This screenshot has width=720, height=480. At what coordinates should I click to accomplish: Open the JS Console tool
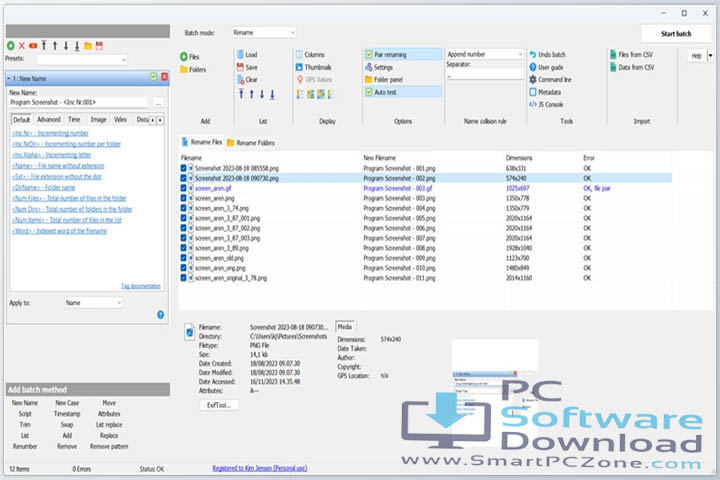pyautogui.click(x=546, y=104)
